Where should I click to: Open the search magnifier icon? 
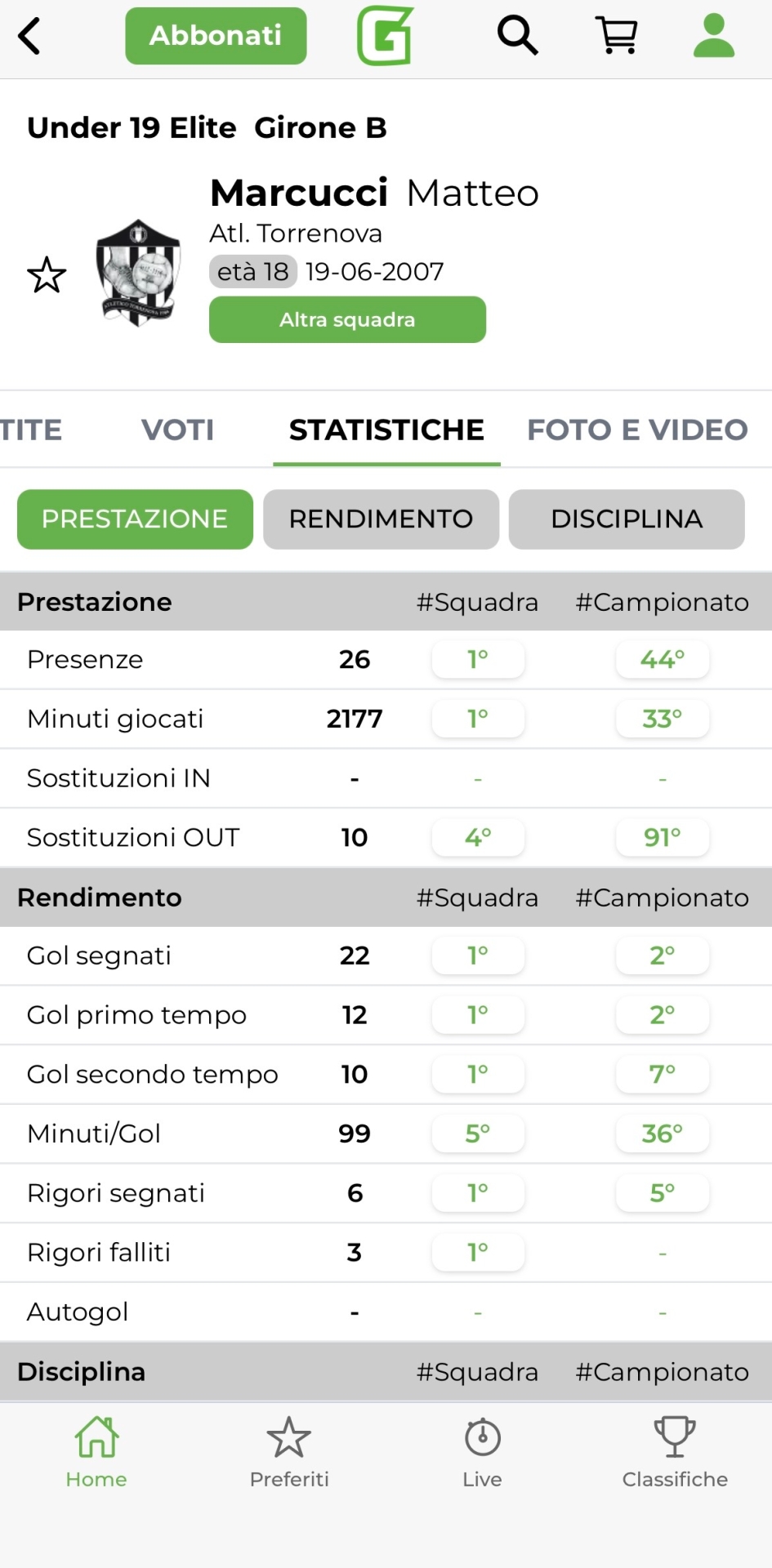pyautogui.click(x=517, y=36)
